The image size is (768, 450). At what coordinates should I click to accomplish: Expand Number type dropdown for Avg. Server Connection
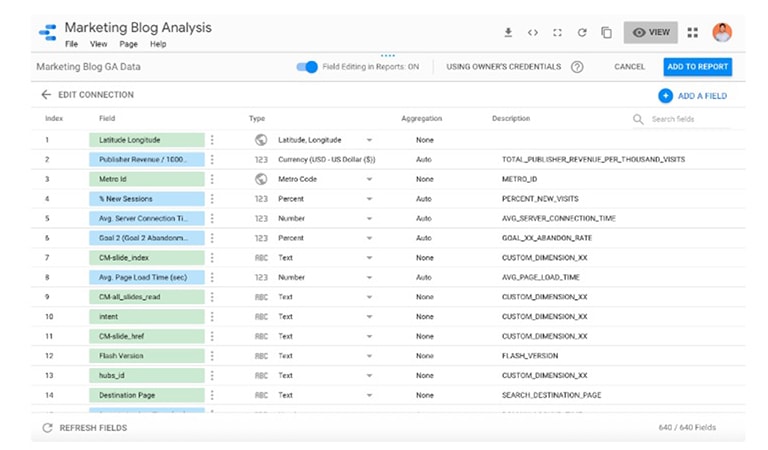[x=369, y=218]
